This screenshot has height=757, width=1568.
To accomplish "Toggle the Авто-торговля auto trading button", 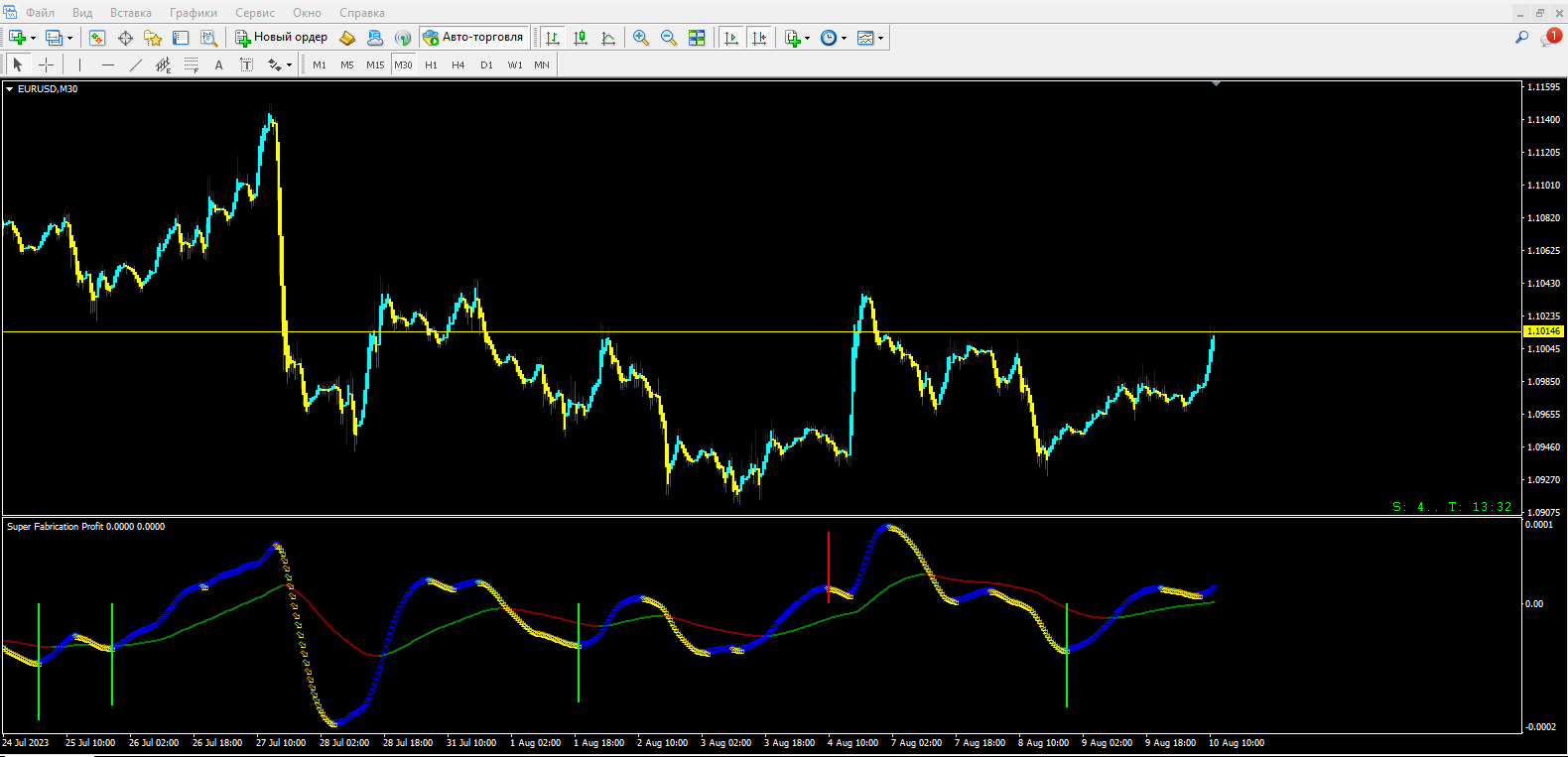I will (473, 38).
